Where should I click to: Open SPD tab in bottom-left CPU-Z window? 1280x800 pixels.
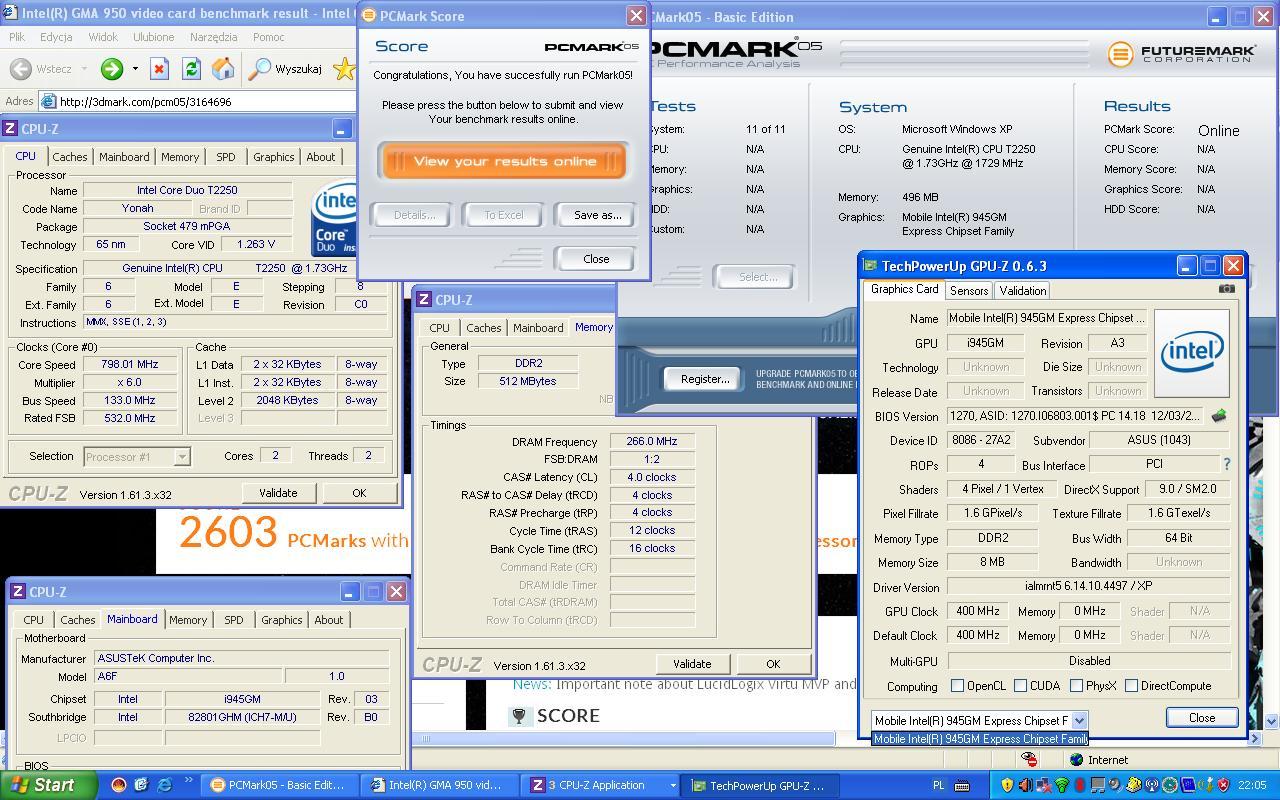pyautogui.click(x=233, y=620)
